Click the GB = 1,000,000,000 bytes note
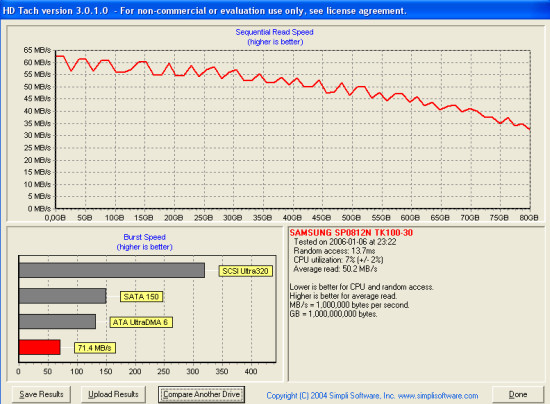 click(x=333, y=314)
